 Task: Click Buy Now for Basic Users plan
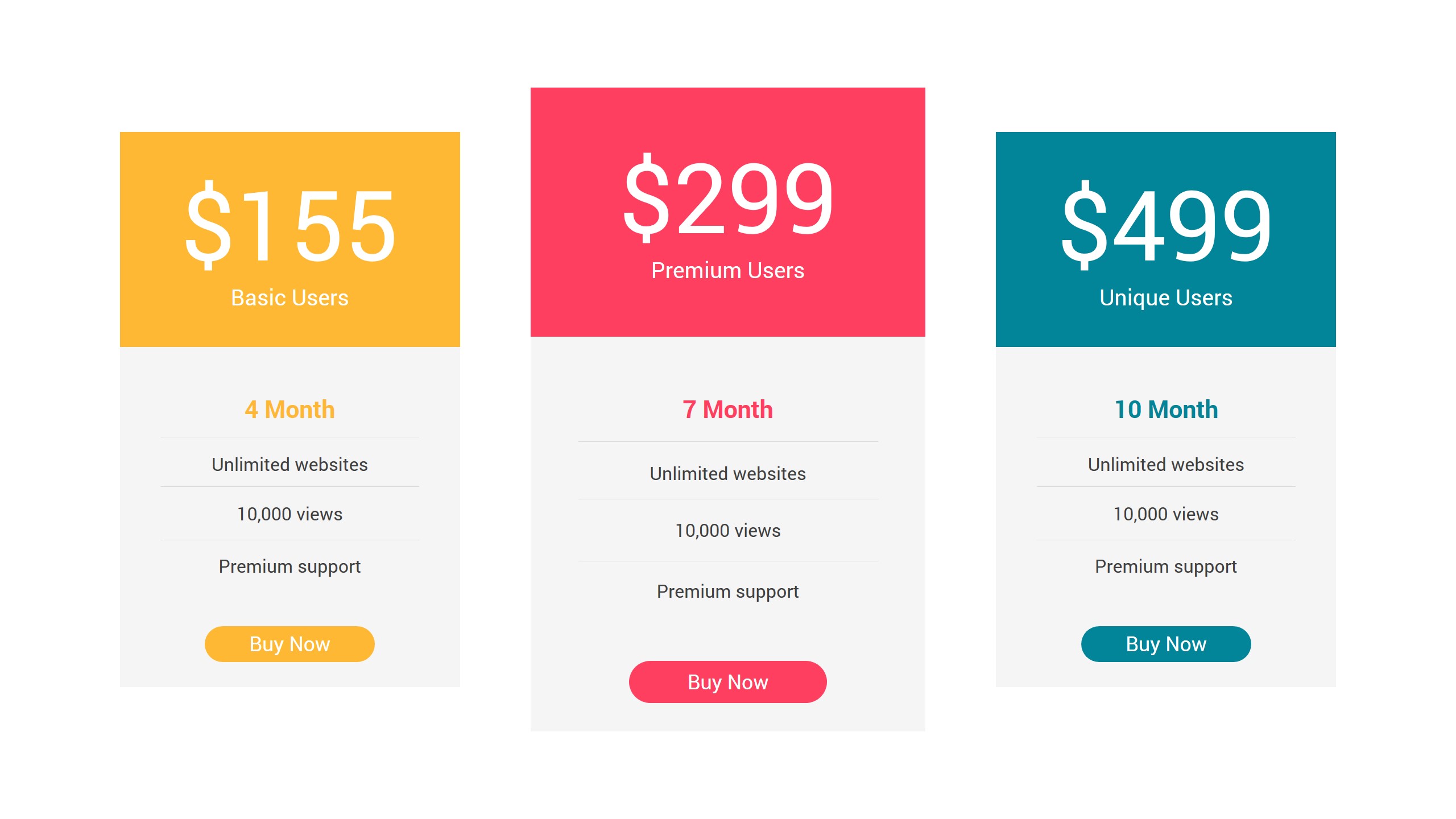tap(289, 643)
